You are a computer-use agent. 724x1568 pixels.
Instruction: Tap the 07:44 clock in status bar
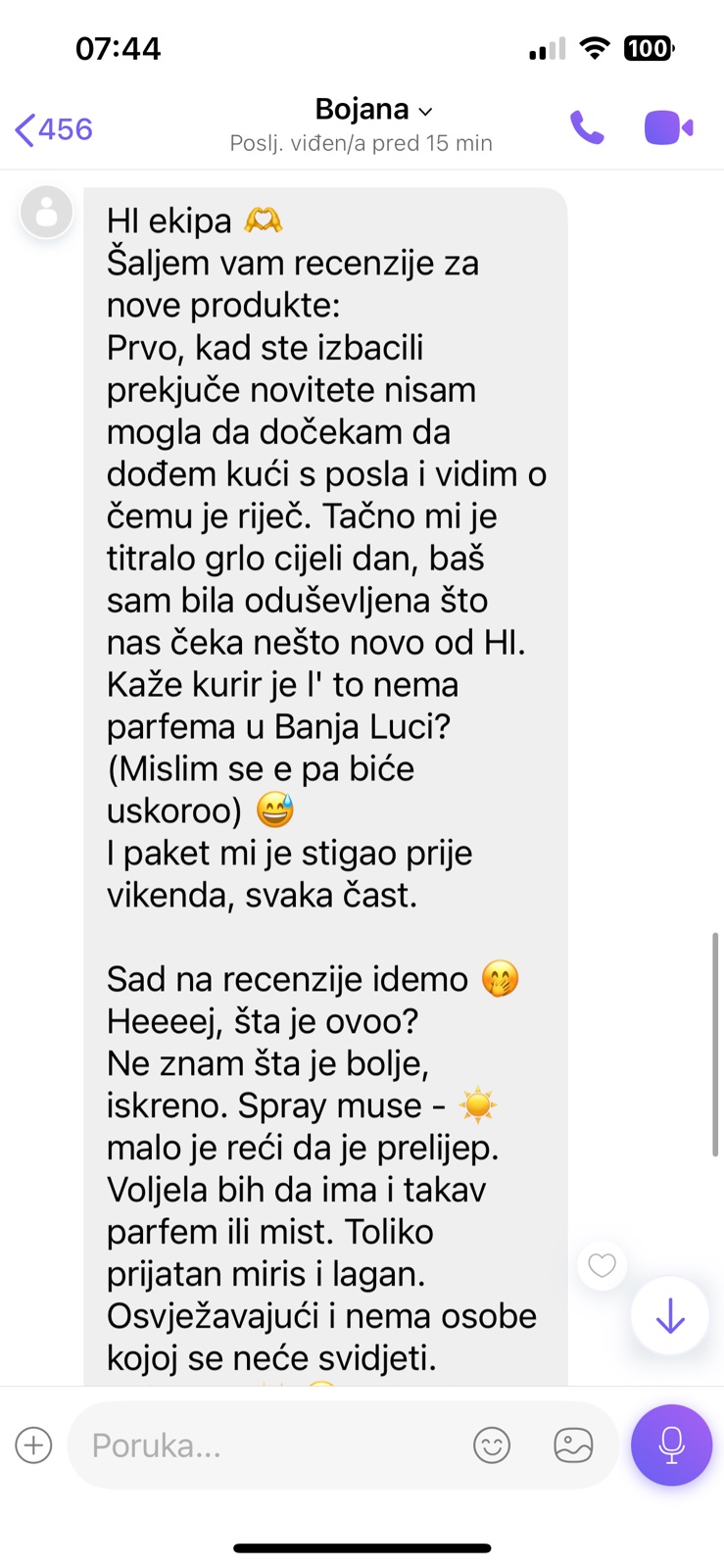click(118, 48)
